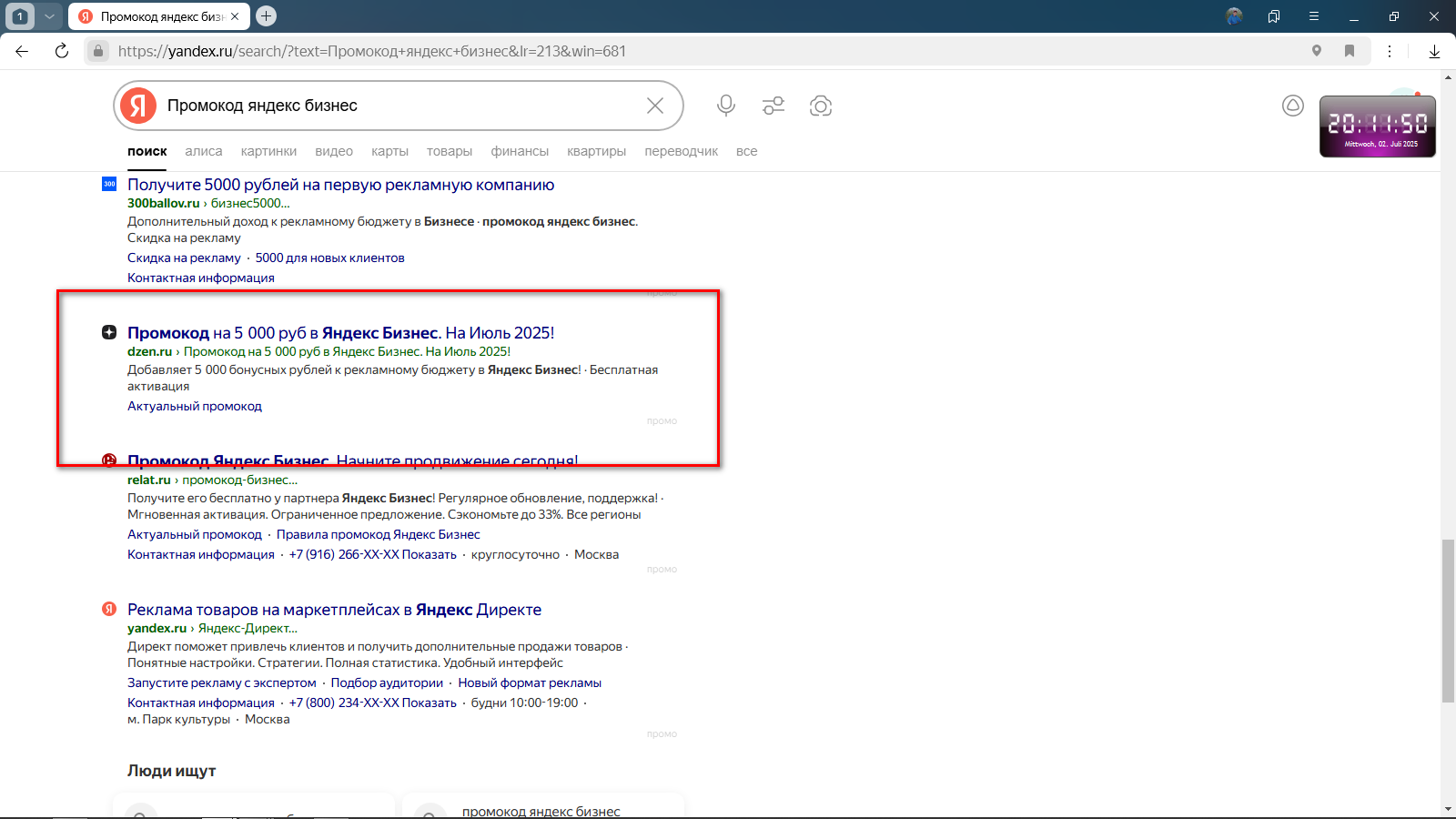Open Подбор аудитории sitelink
1456x819 pixels.
387,683
